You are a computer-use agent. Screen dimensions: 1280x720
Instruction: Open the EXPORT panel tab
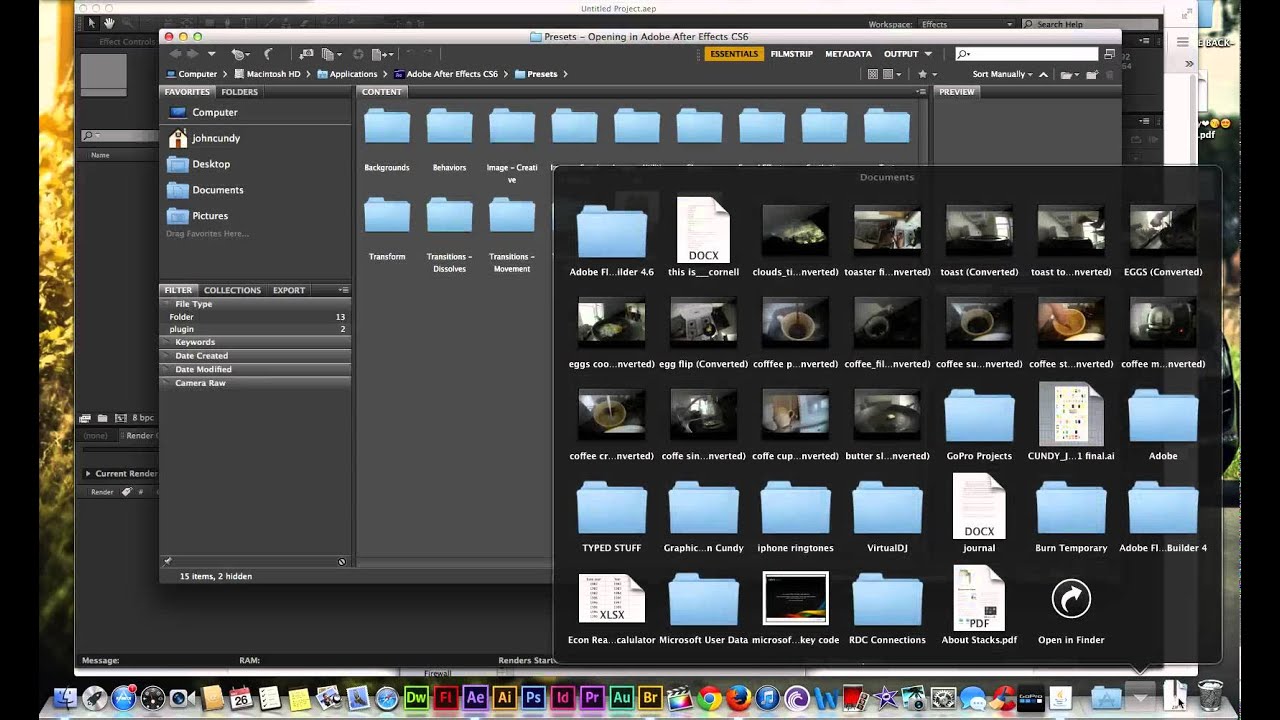coord(289,290)
